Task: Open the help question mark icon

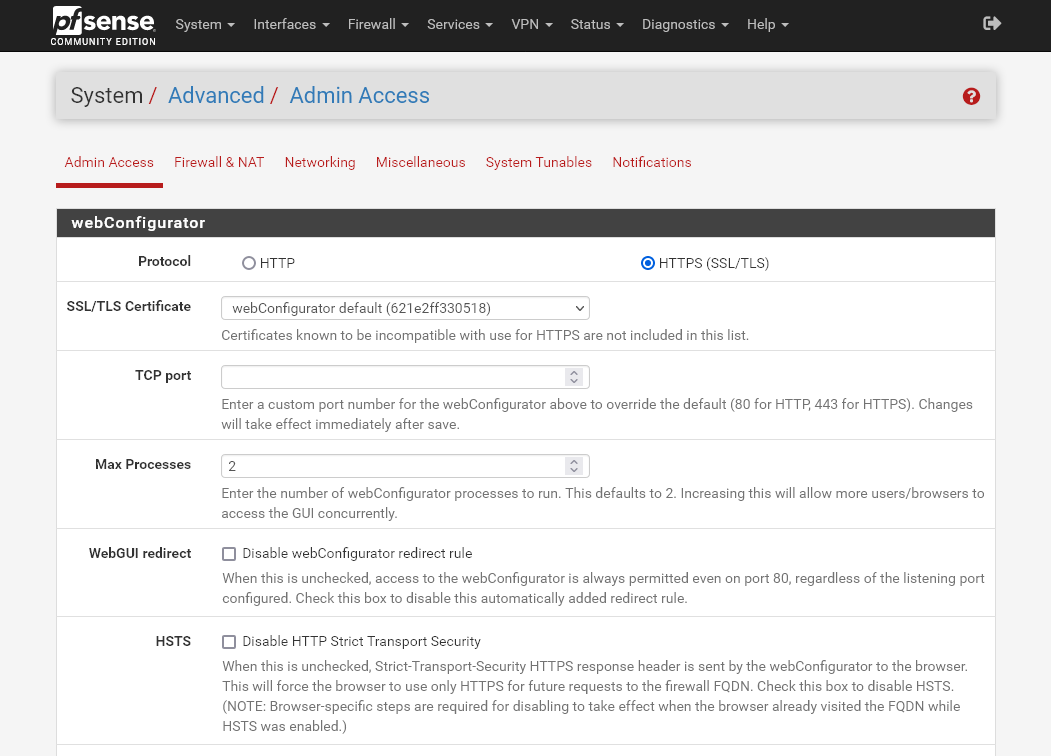Action: (970, 96)
